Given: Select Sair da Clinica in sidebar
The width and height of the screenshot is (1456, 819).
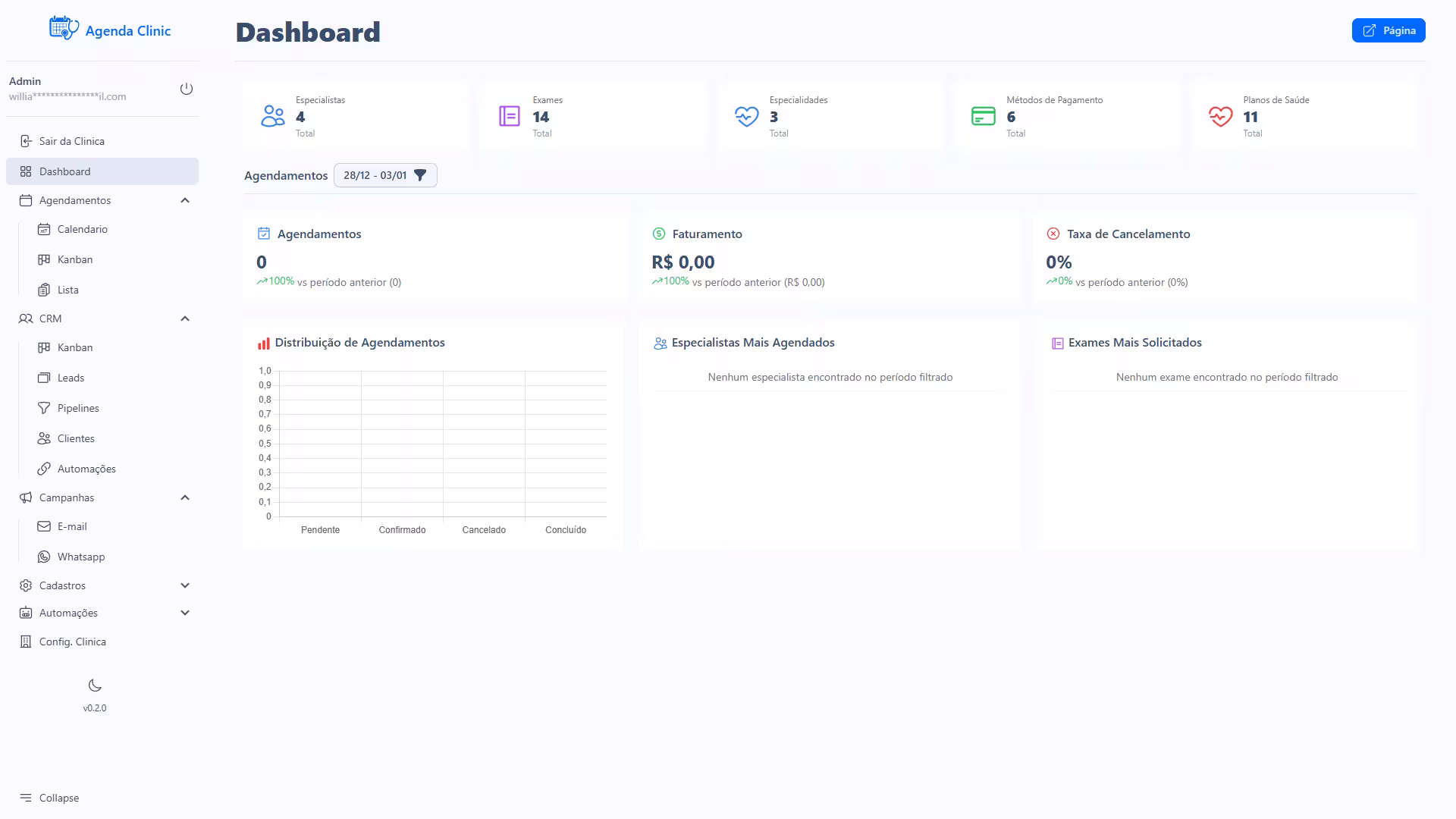Looking at the screenshot, I should click(102, 141).
